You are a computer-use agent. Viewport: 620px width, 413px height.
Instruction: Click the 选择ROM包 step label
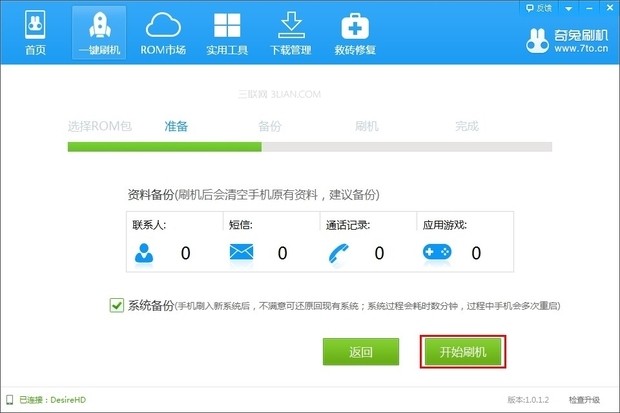[x=100, y=126]
